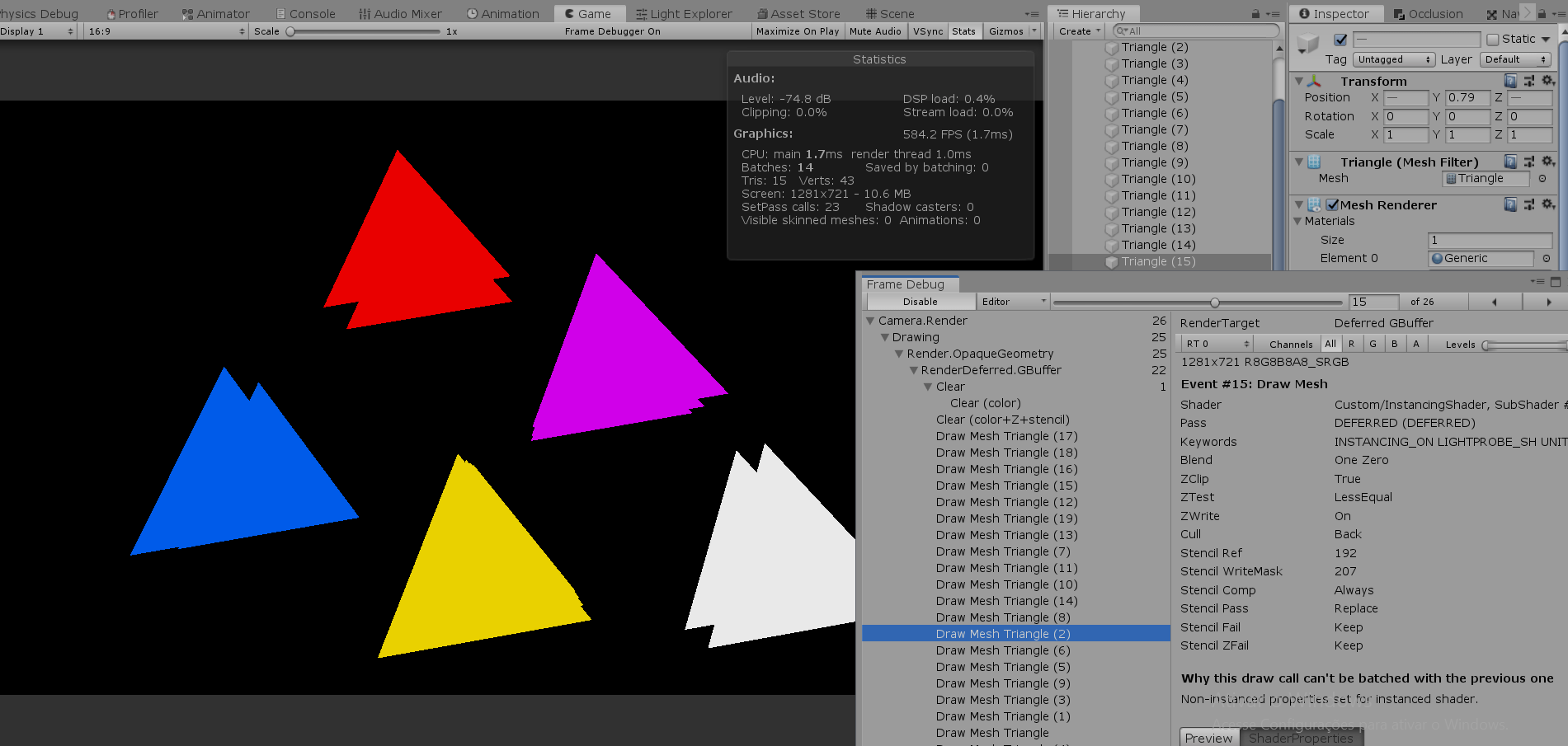Open the Transform component settings gear menu
Screen dimensions: 1568x746
click(1548, 81)
